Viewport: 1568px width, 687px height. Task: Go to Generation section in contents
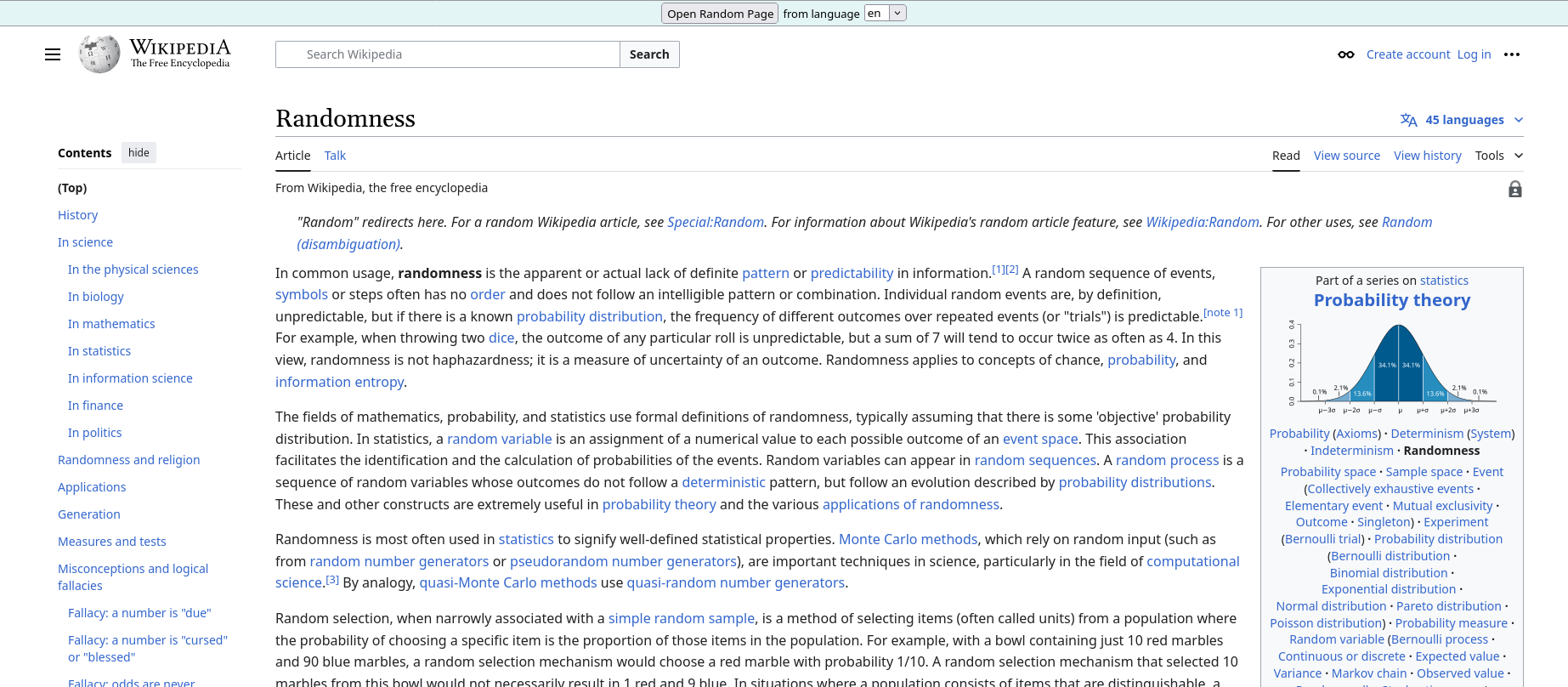89,514
